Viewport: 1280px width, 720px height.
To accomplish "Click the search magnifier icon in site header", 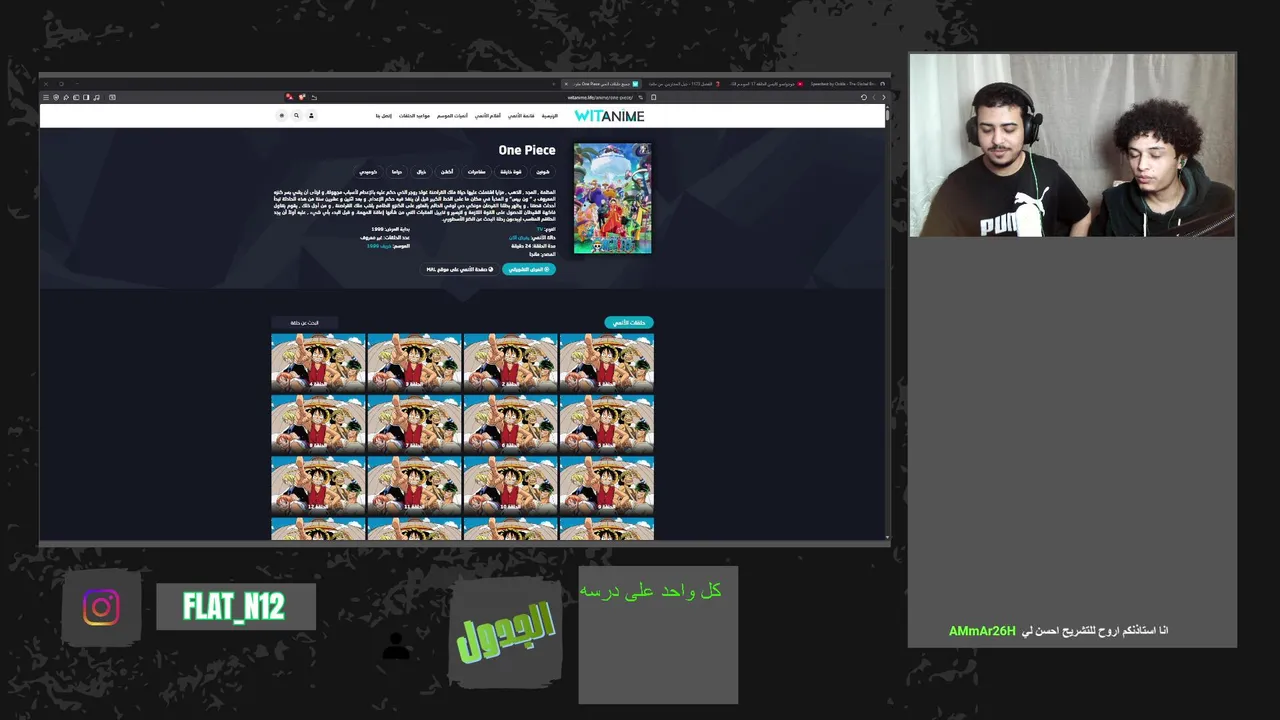I will point(296,116).
